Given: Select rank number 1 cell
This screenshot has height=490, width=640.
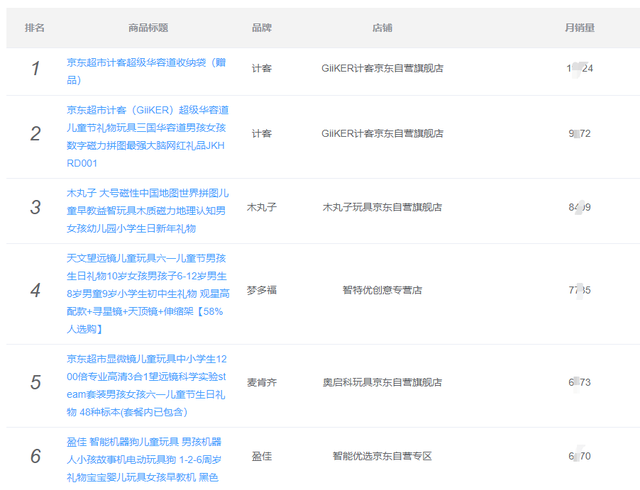Looking at the screenshot, I should point(36,68).
